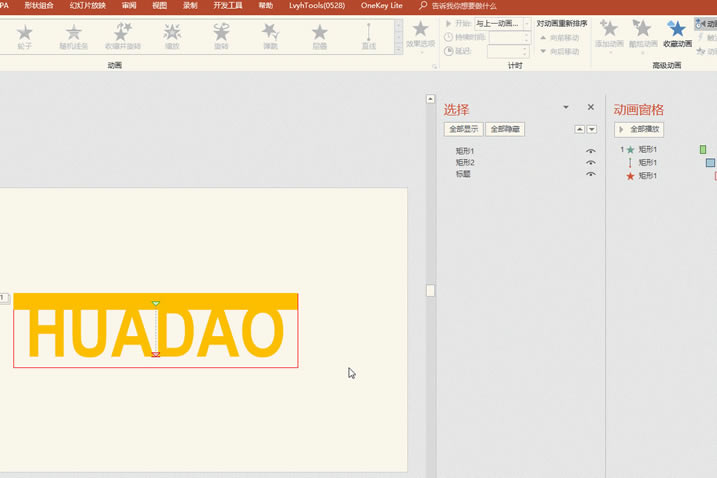717x478 pixels.
Task: Open dropdown arrow under 效果选项
Action: (421, 52)
